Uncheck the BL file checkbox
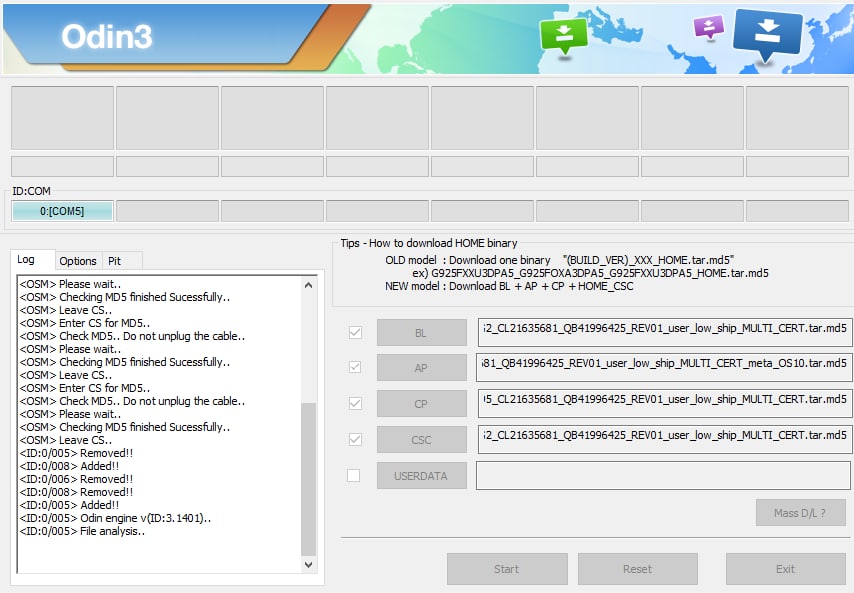 [355, 332]
